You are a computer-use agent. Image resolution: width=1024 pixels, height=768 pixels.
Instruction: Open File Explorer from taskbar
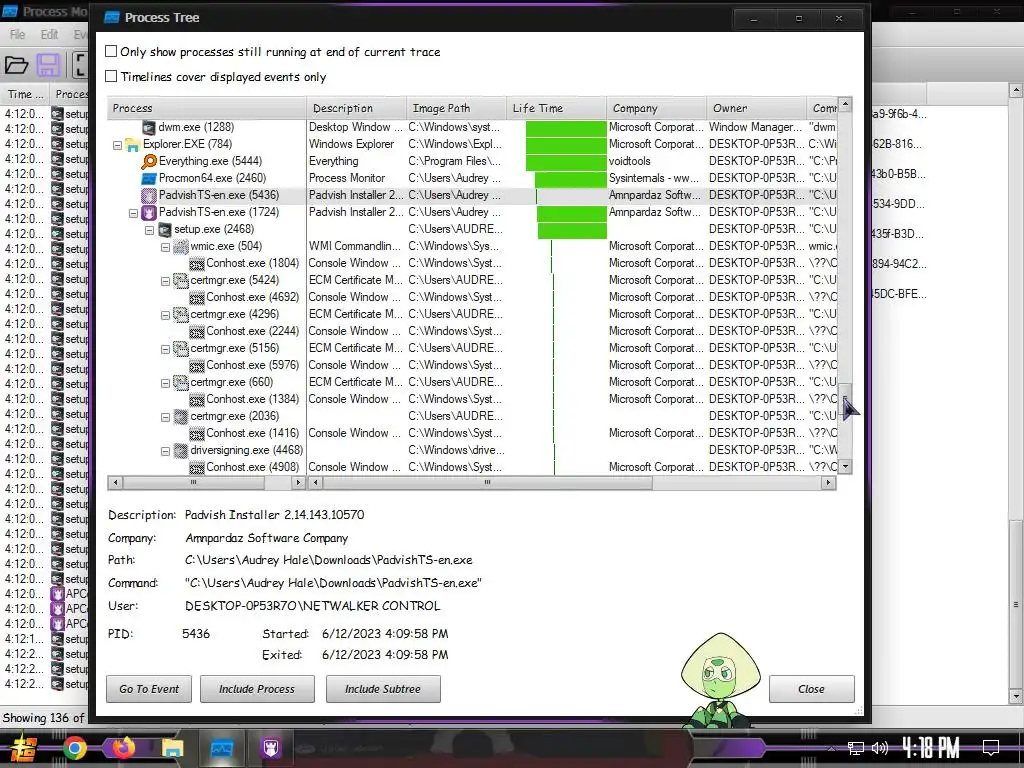point(172,748)
